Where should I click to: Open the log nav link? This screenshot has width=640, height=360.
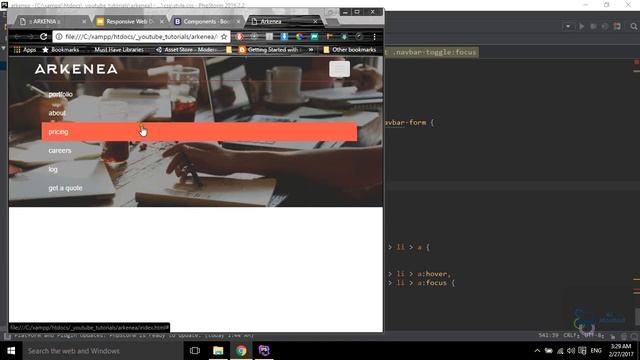(53, 169)
